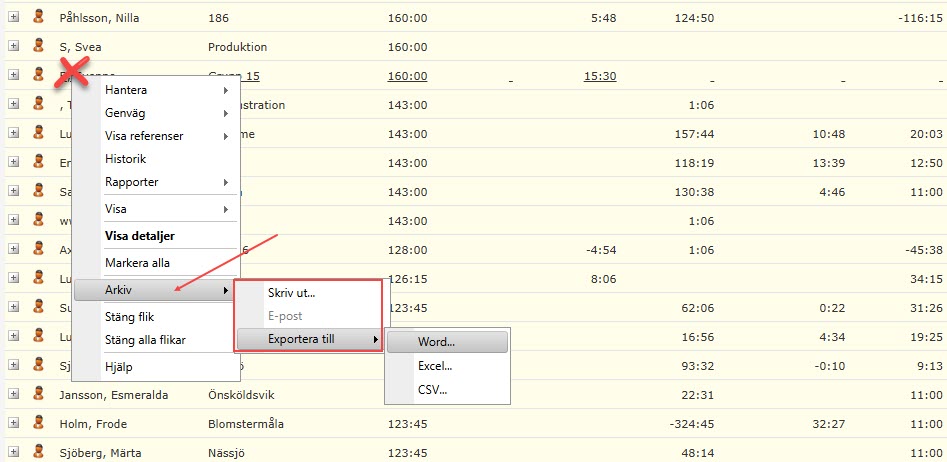
Task: Export to Excel... from the submenu
Action: [435, 366]
